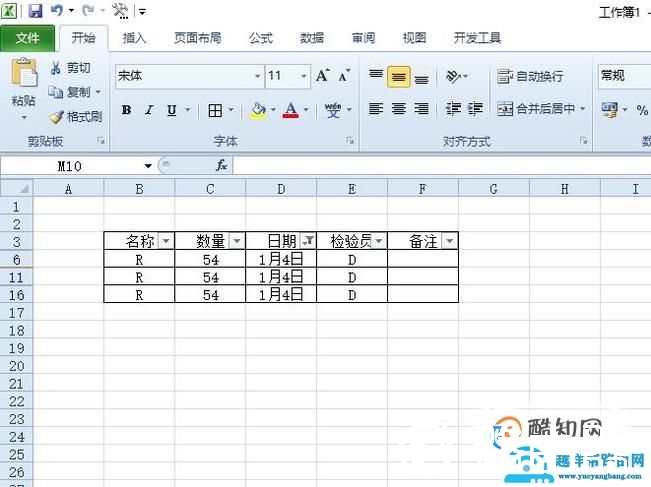The width and height of the screenshot is (651, 487).
Task: Click the Excel application icon
Action: pos(9,11)
